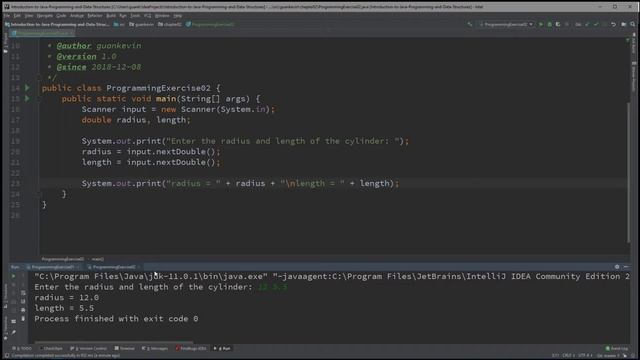Open the Code menu
Image resolution: width=640 pixels, height=360 pixels.
[61, 16]
